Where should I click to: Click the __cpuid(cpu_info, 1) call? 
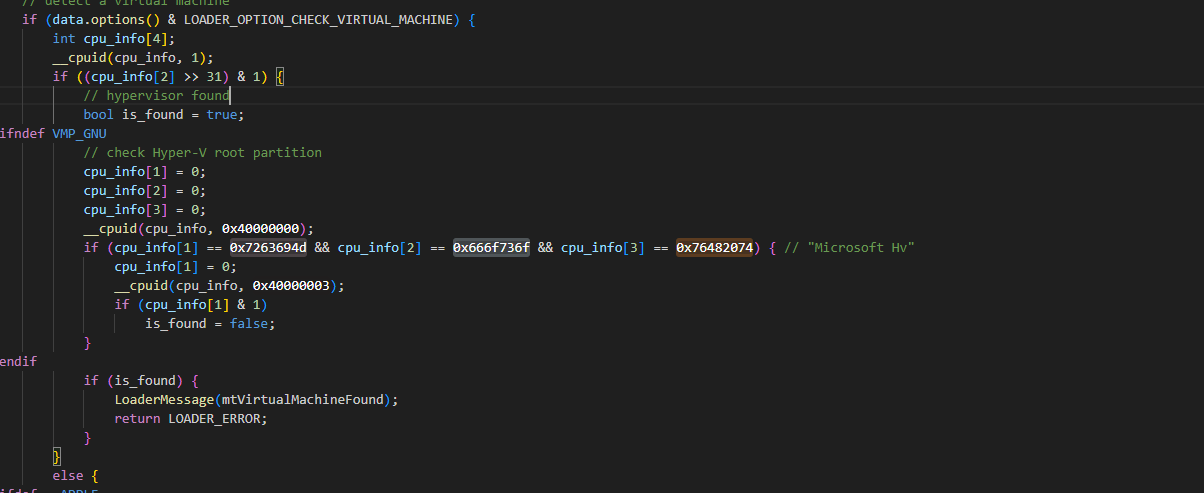point(133,58)
